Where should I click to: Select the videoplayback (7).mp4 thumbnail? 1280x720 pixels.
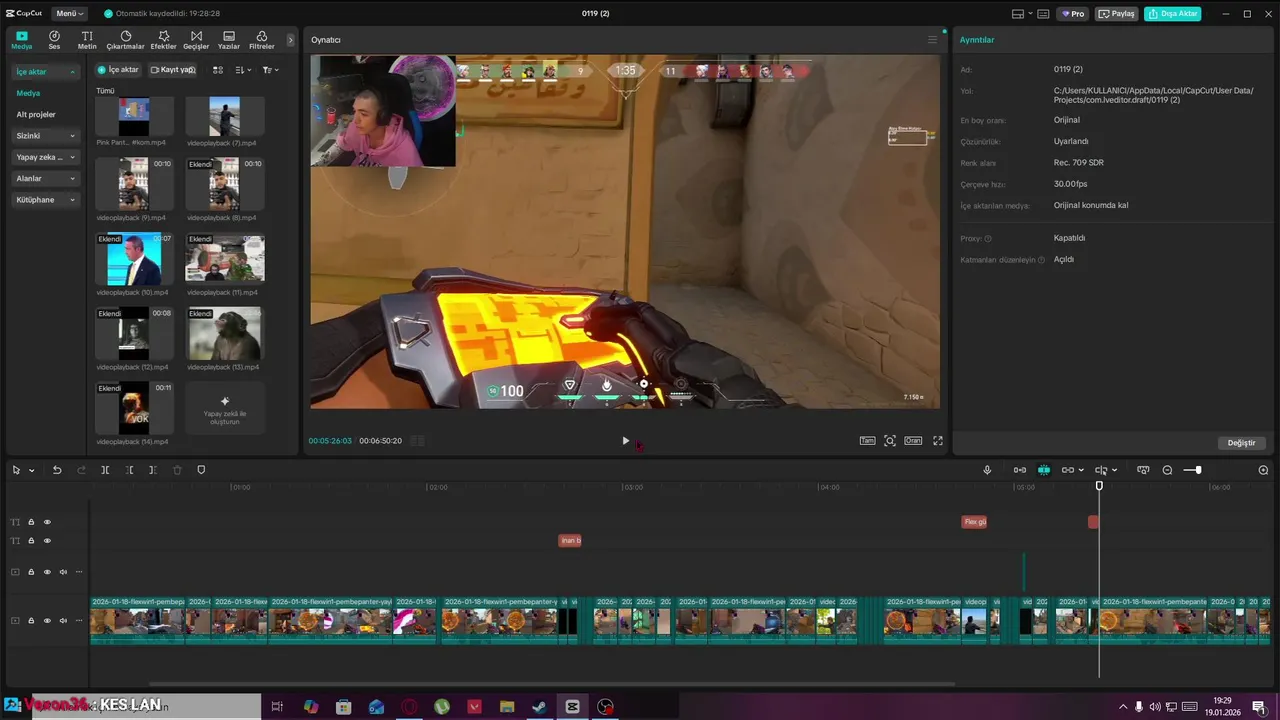[225, 116]
